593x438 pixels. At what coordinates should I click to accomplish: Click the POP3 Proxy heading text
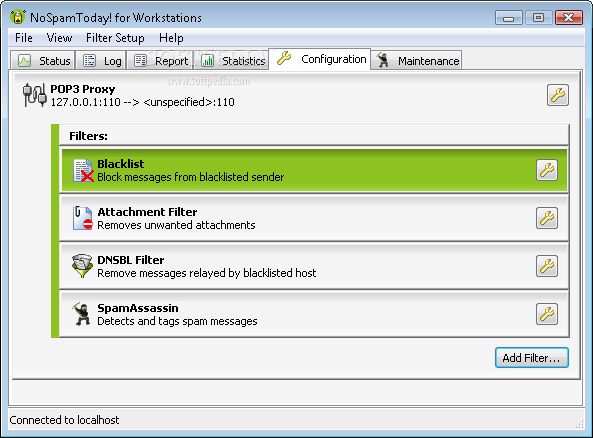[82, 89]
